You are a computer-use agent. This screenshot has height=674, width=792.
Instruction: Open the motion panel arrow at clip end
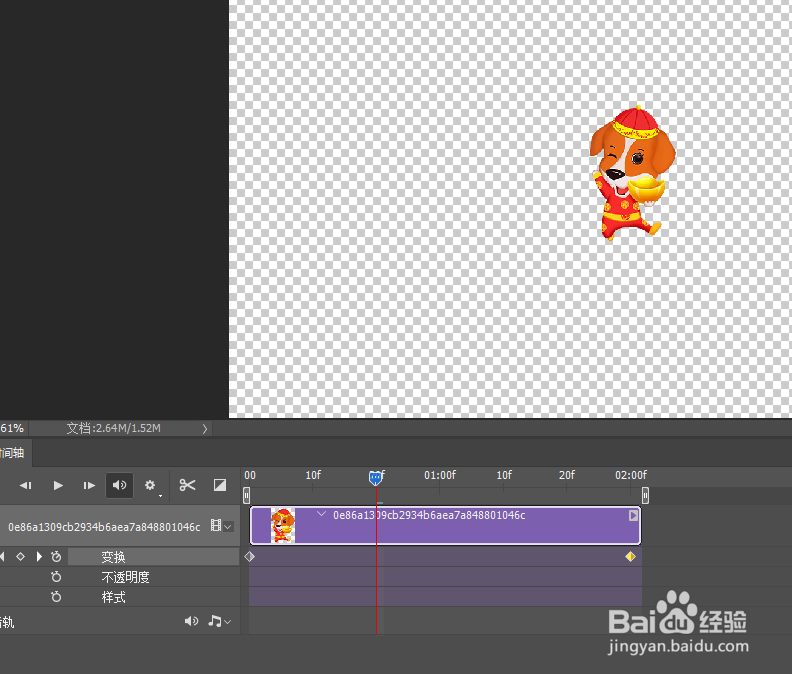pyautogui.click(x=633, y=515)
